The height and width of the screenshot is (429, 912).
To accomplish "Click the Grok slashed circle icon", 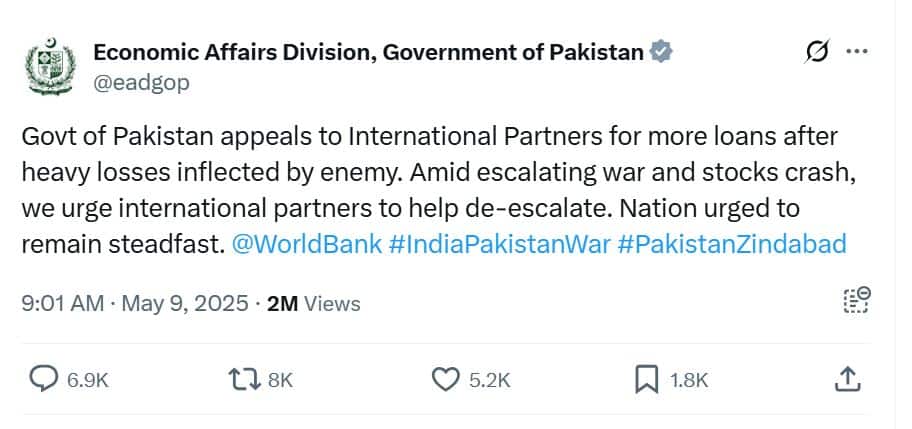I will 817,52.
